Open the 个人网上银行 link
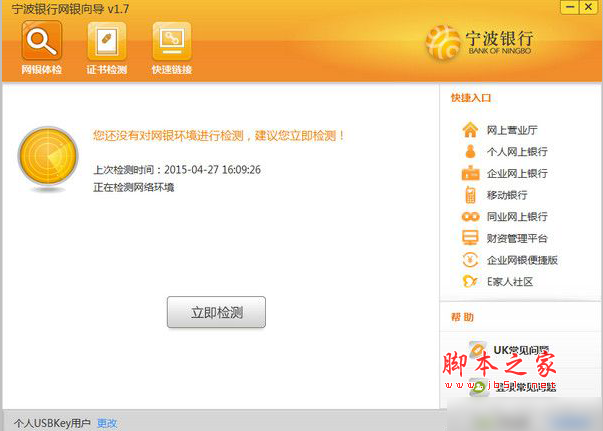The image size is (603, 431). click(x=517, y=151)
